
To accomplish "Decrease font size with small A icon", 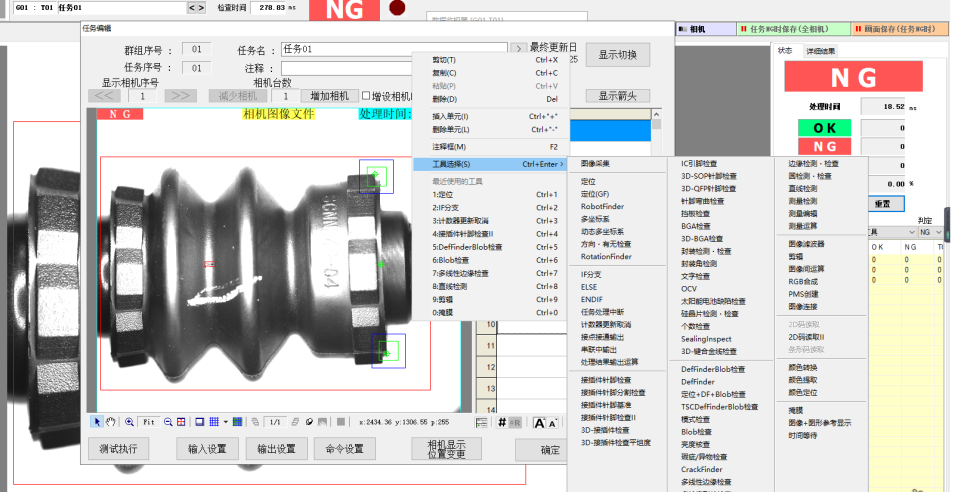I will (553, 423).
